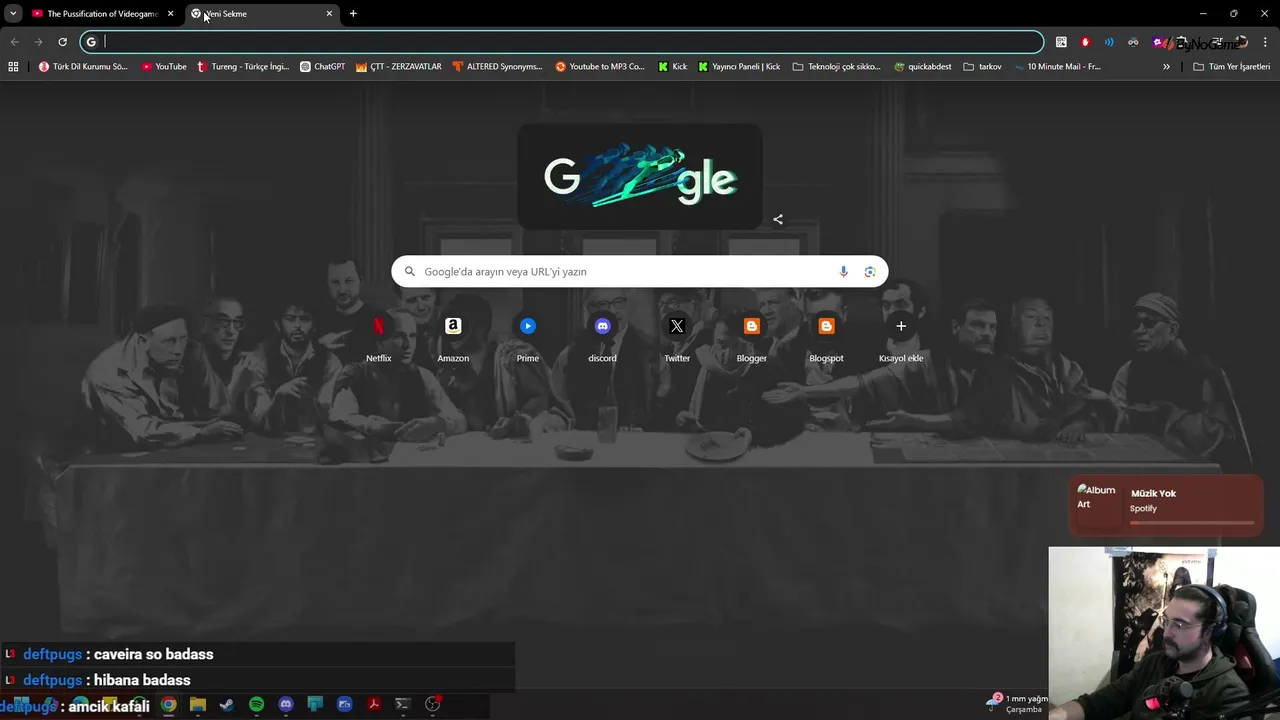Expand Teknoloji çok sikko bookmark folder
Screen dimensions: 1280x720
pos(836,67)
